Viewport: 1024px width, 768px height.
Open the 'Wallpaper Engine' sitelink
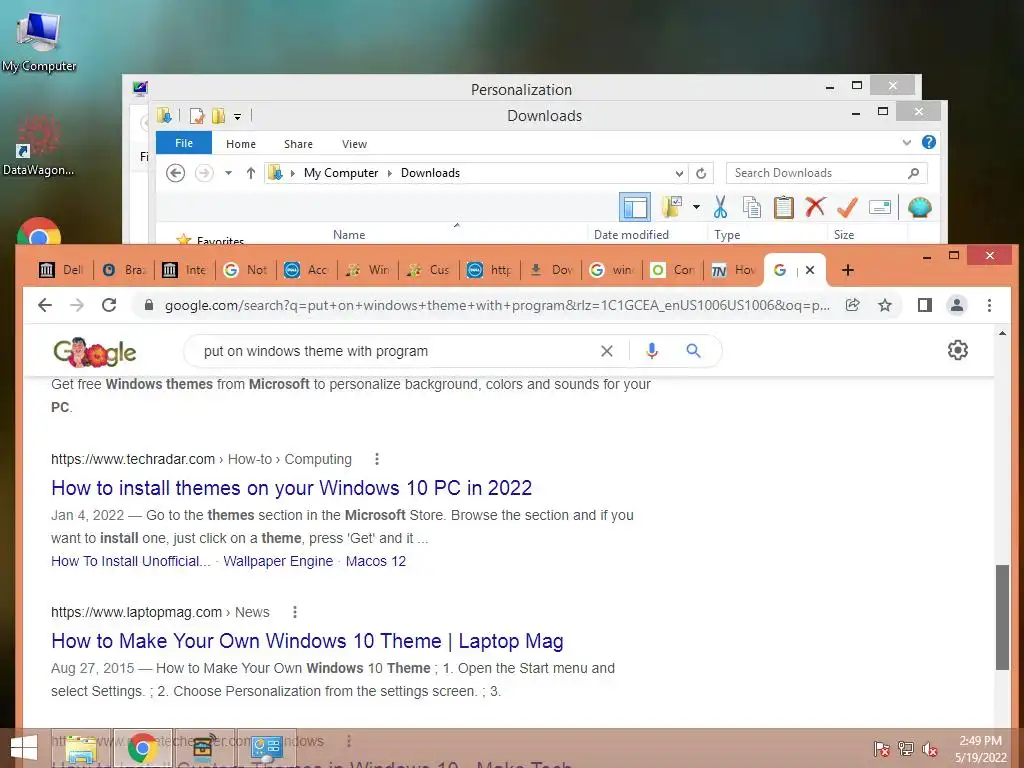coord(278,561)
